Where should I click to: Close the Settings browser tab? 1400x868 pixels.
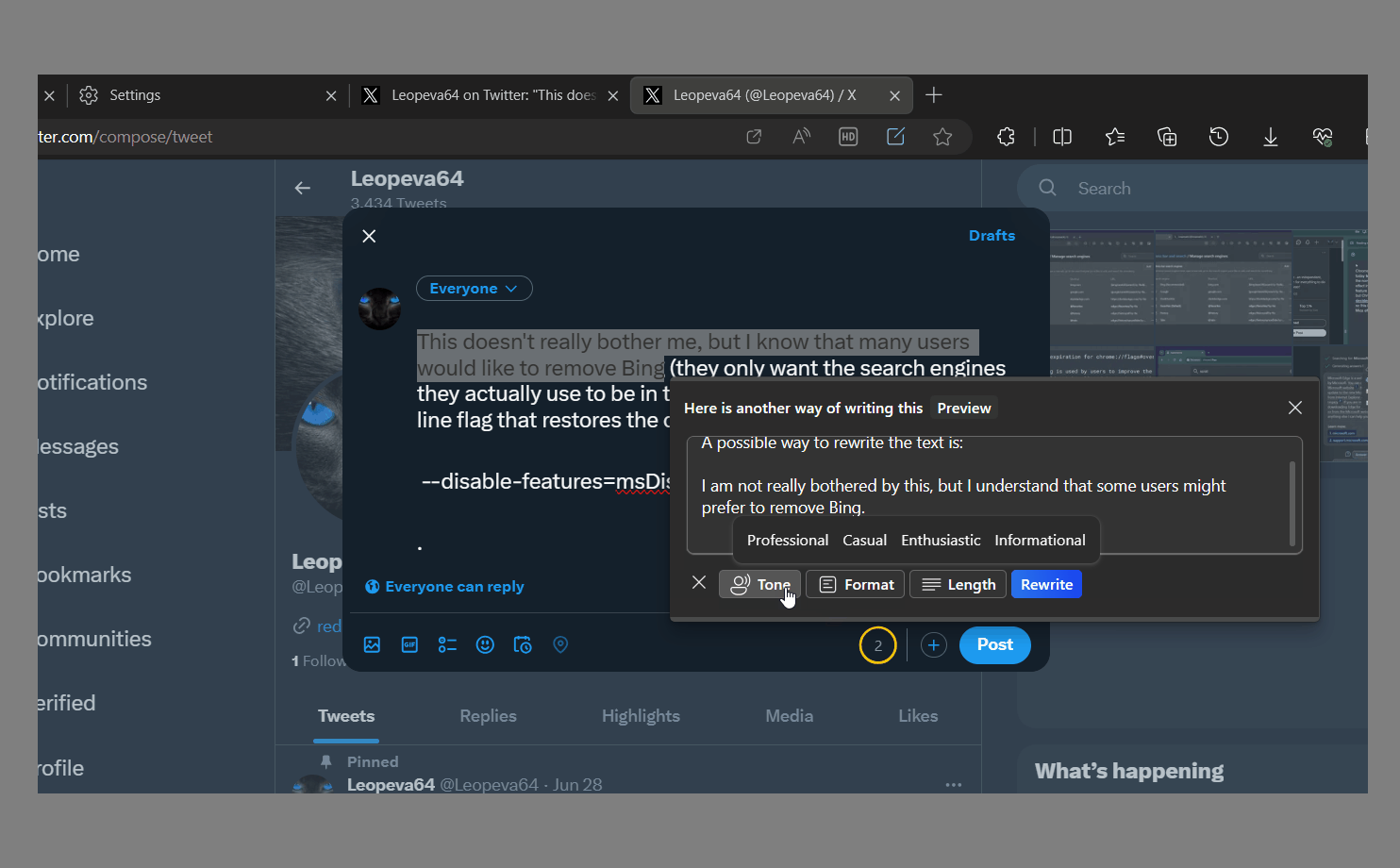331,95
